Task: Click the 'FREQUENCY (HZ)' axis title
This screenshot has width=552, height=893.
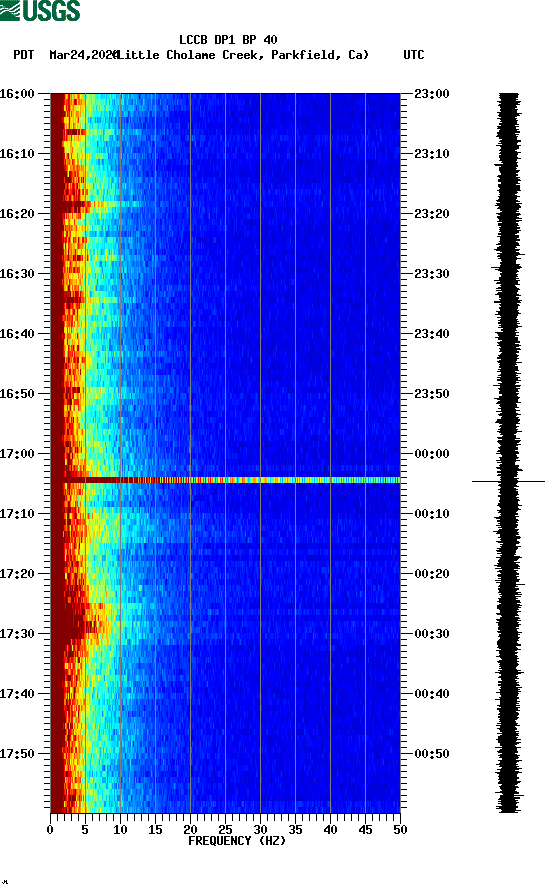Action: tap(237, 841)
